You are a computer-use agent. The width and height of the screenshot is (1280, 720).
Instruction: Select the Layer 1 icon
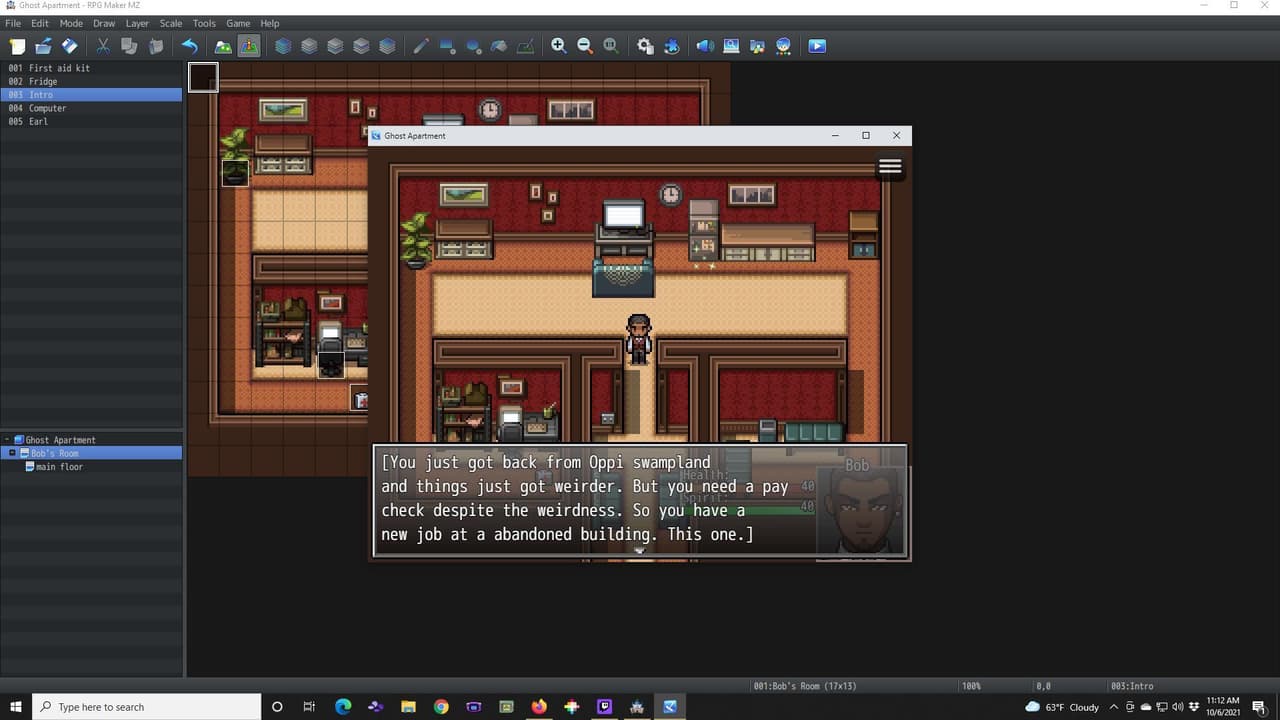point(309,46)
